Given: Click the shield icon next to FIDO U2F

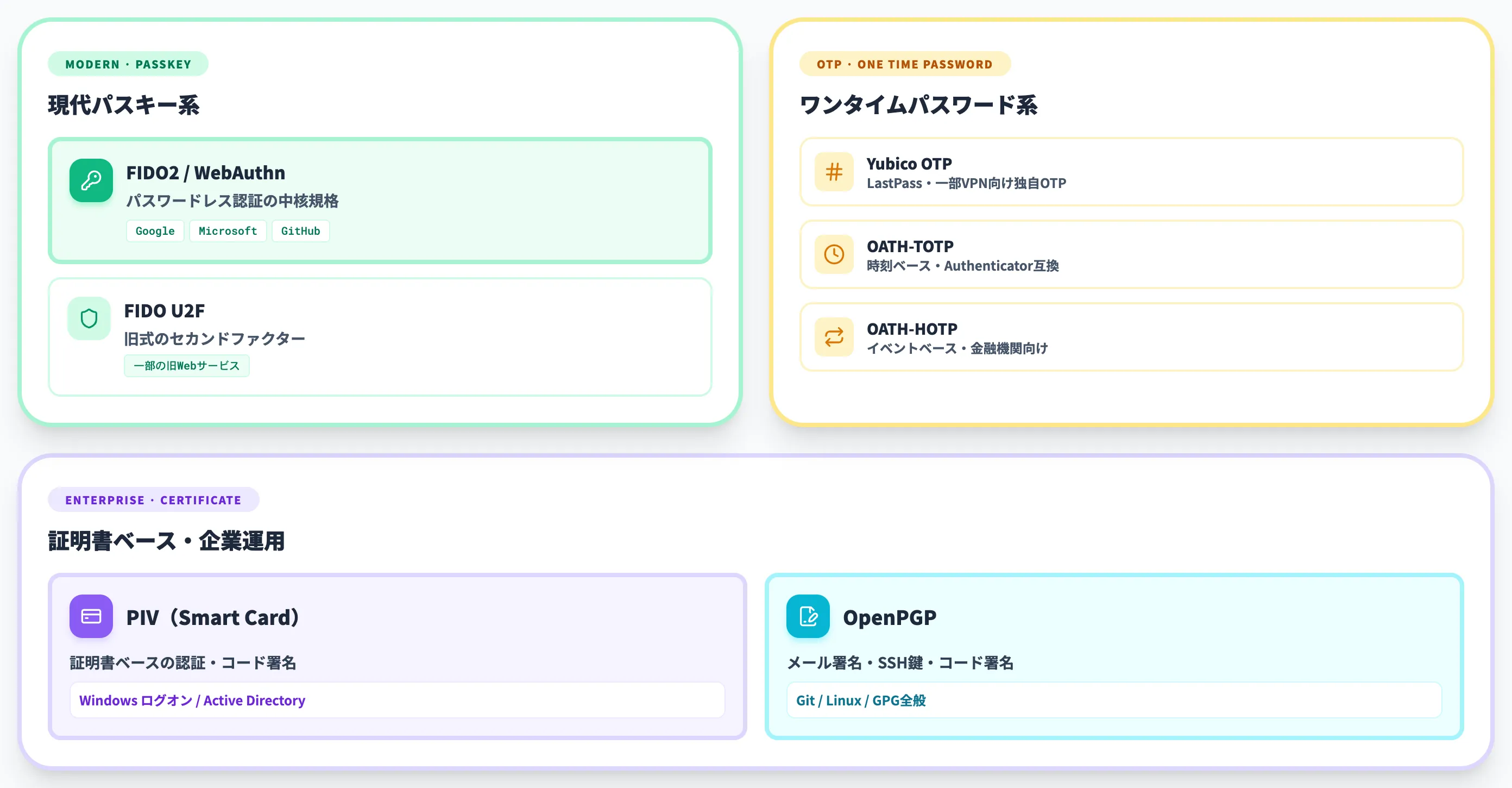Looking at the screenshot, I should point(89,318).
